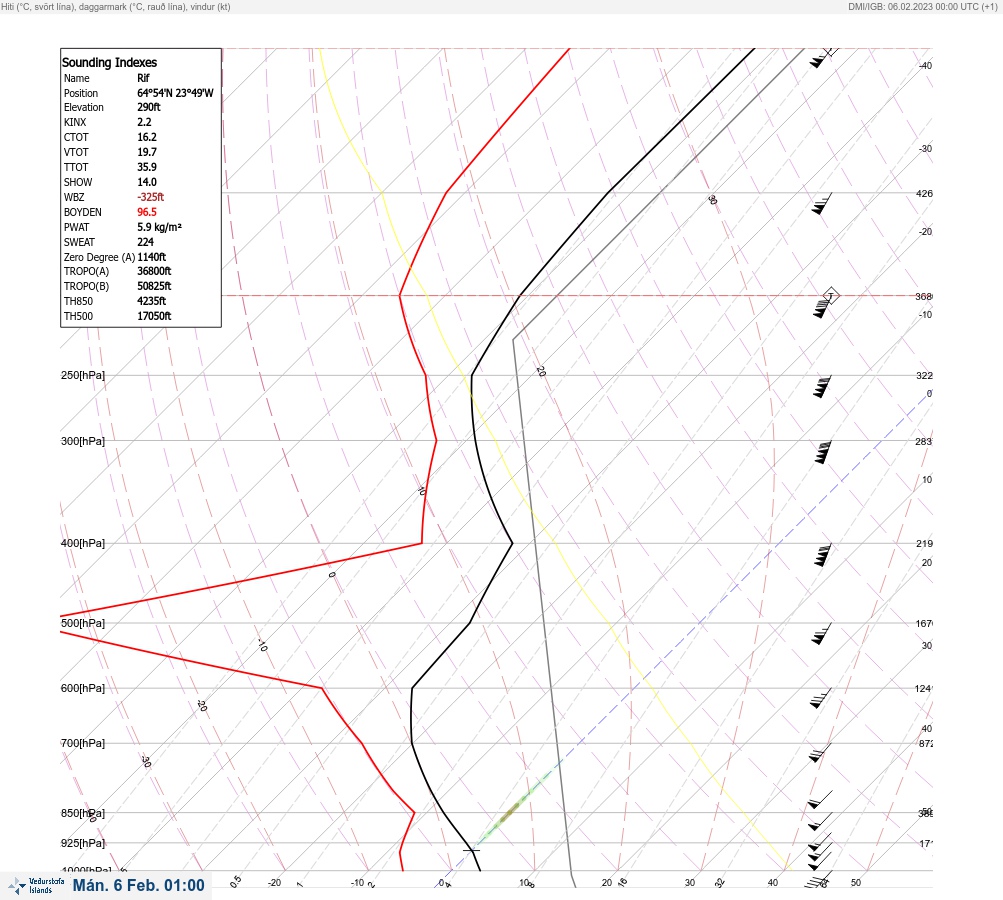The image size is (1003, 900).
Task: Select the TH850 value '4235ft'
Action: (152, 301)
